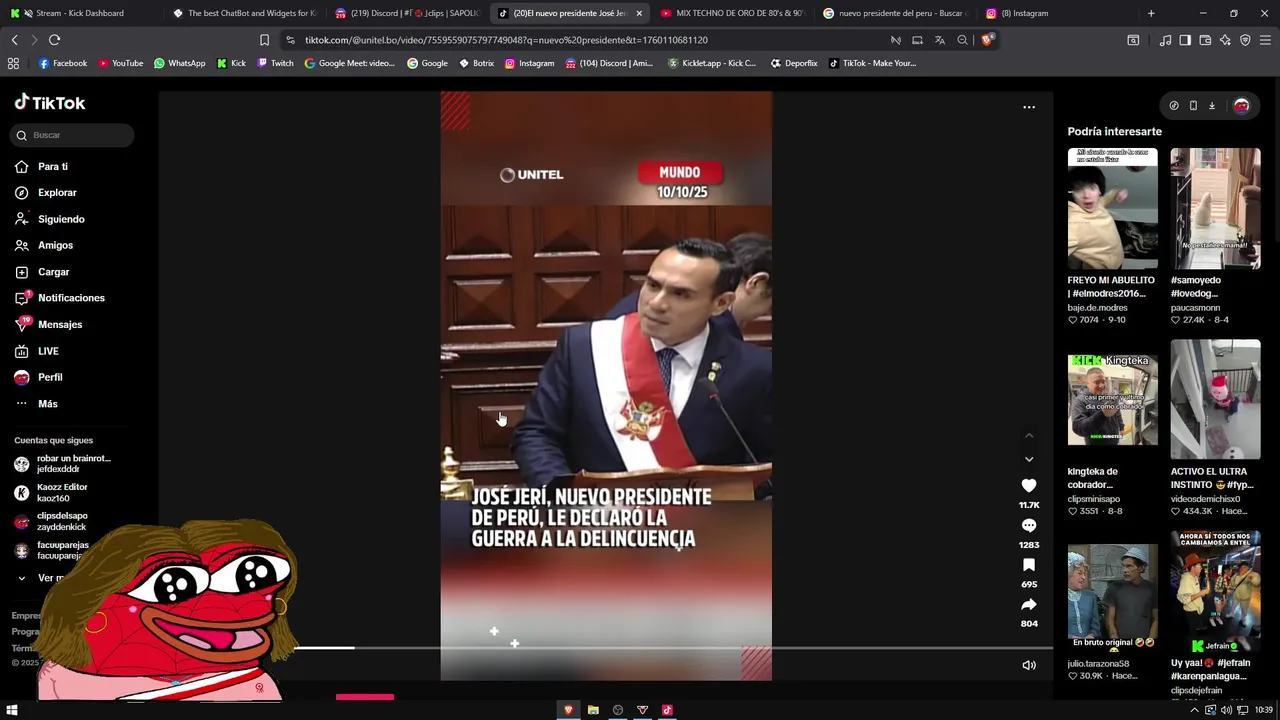Click the phone app icon
This screenshot has height=720, width=1280.
coord(1193,105)
